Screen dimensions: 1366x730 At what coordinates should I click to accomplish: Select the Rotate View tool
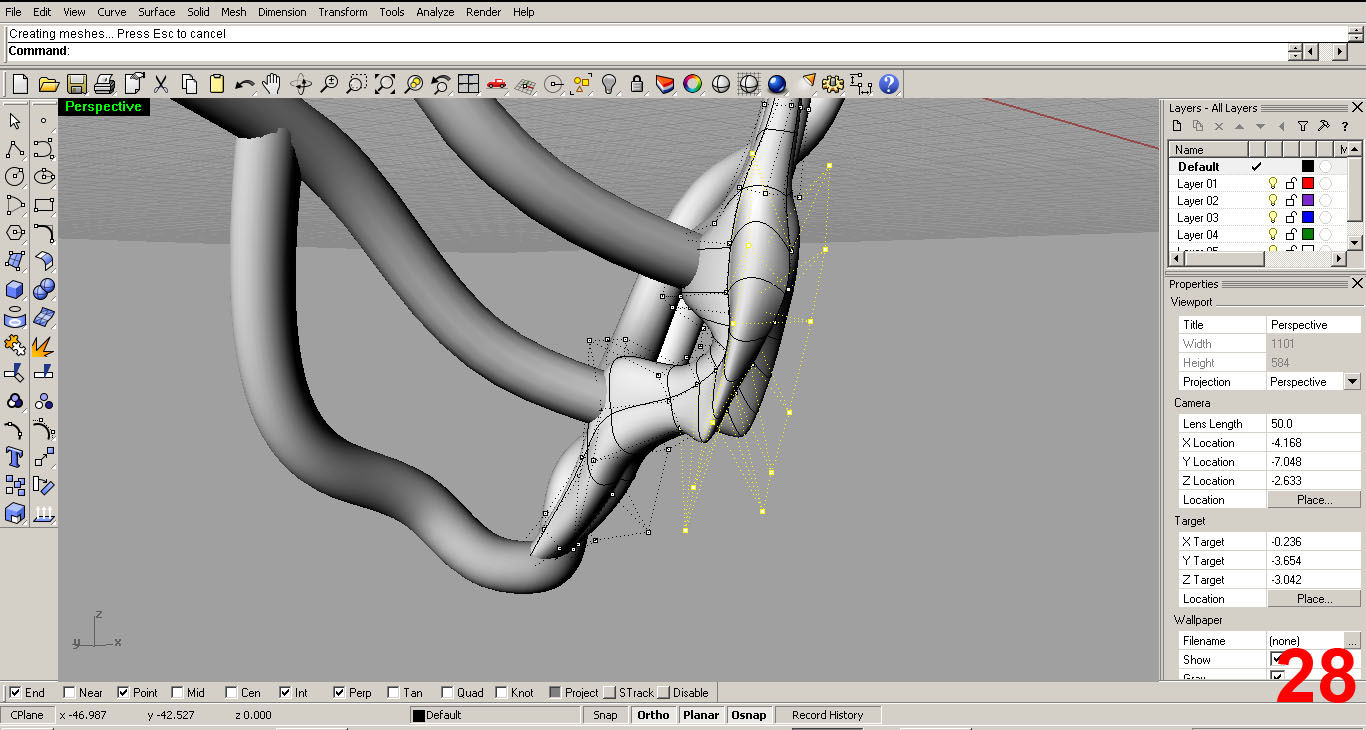tap(301, 84)
